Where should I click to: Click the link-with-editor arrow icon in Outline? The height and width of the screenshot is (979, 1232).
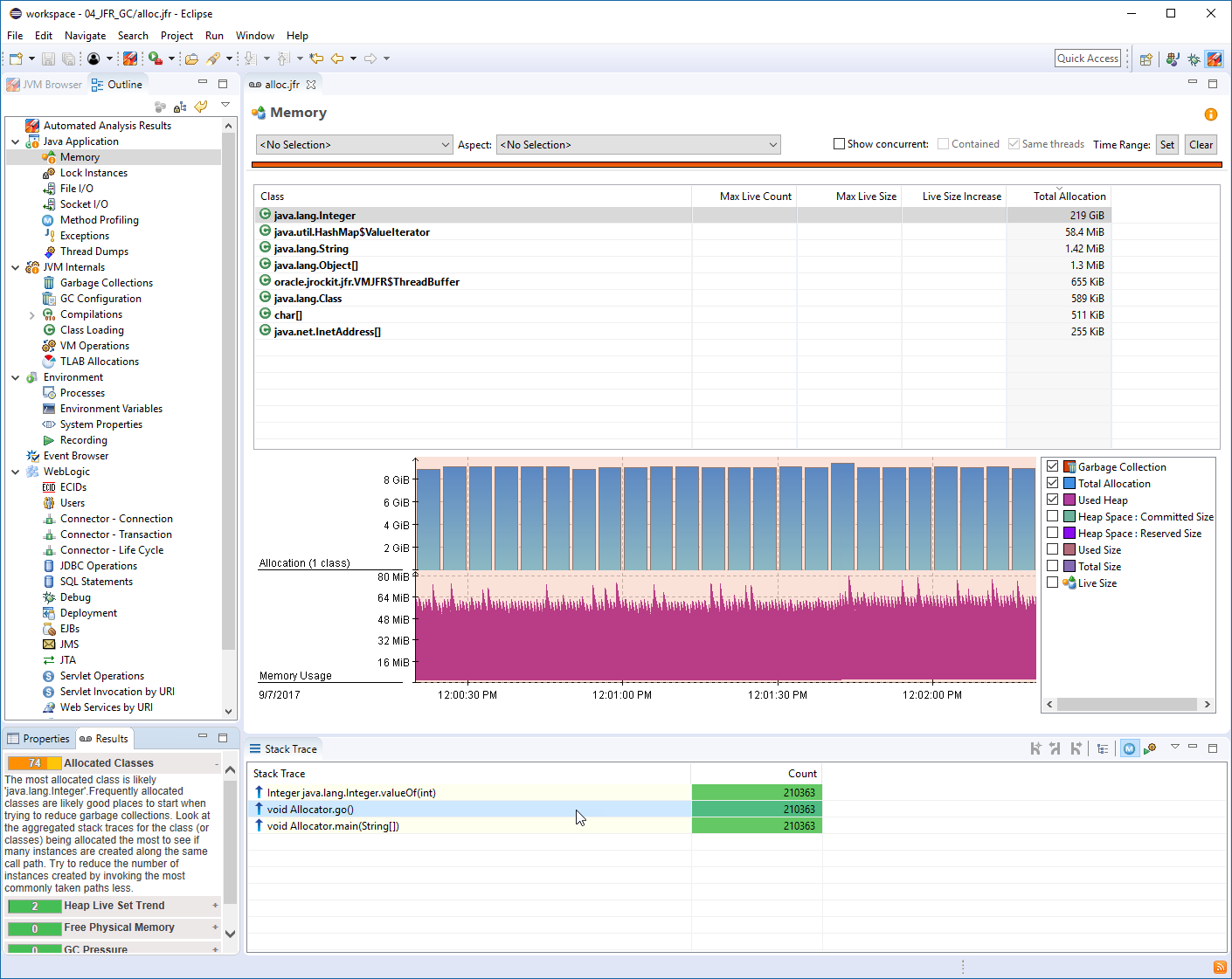tap(201, 107)
